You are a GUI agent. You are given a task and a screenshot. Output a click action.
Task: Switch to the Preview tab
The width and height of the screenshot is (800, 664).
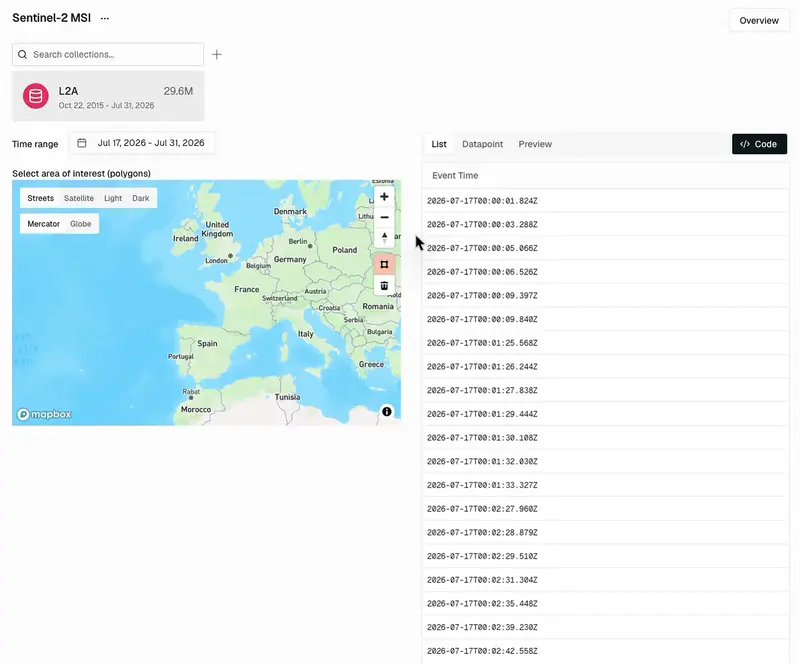coord(535,144)
